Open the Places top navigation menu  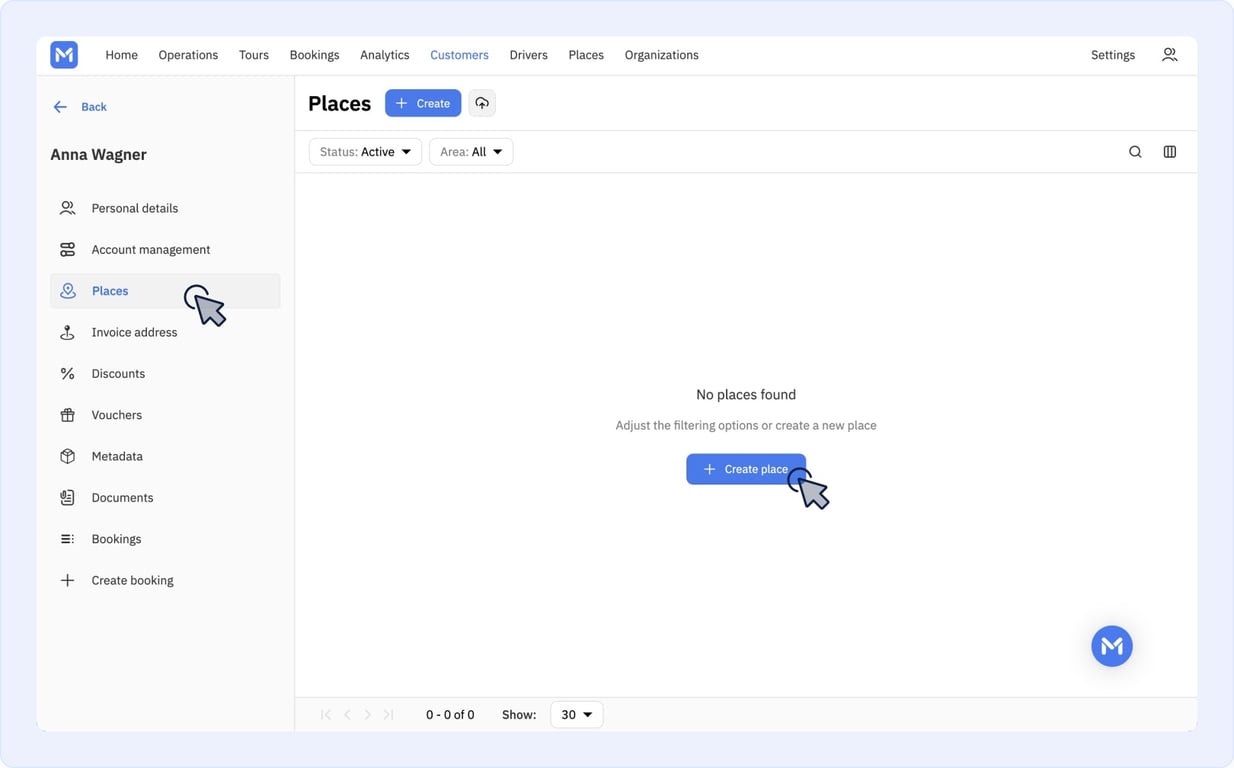click(586, 55)
